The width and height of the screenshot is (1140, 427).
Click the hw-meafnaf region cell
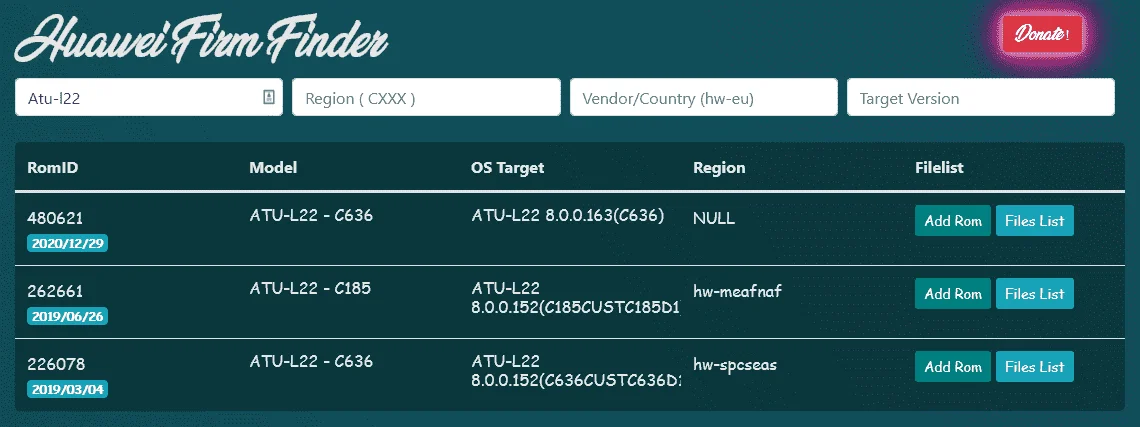pyautogui.click(x=737, y=292)
